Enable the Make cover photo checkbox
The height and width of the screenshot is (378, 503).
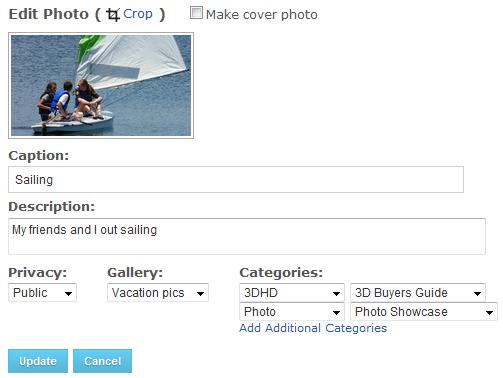tap(196, 13)
